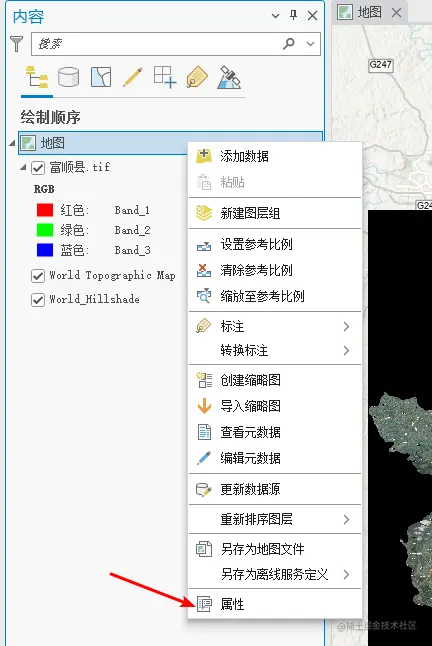Collapse the 地图 tree node

12,143
